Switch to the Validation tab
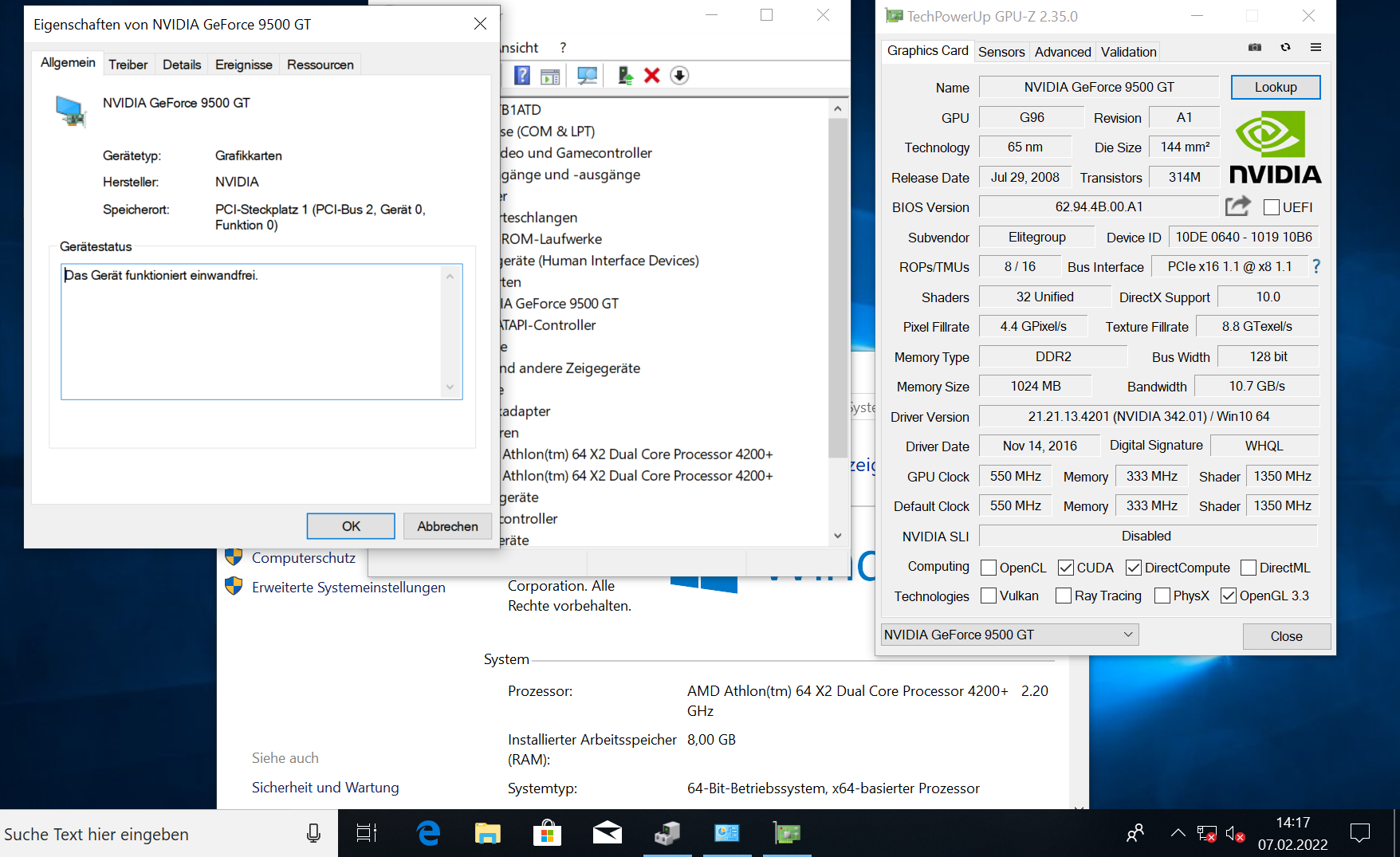1400x857 pixels. (1128, 52)
